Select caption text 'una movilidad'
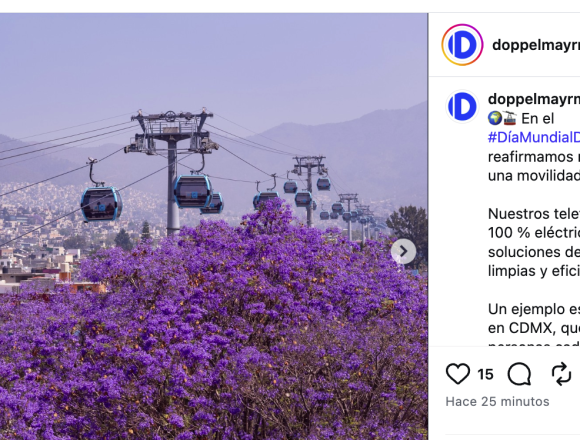This screenshot has width=580, height=440. tap(534, 176)
